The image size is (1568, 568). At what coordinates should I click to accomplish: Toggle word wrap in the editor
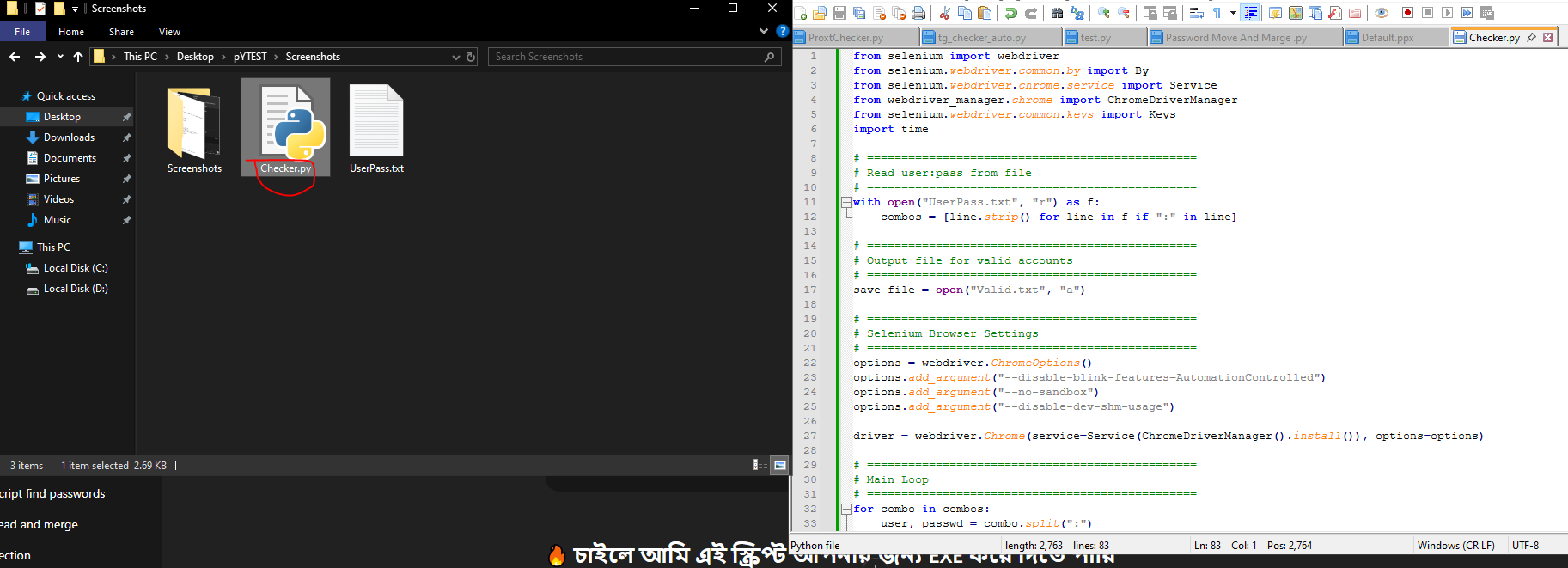tap(1197, 13)
